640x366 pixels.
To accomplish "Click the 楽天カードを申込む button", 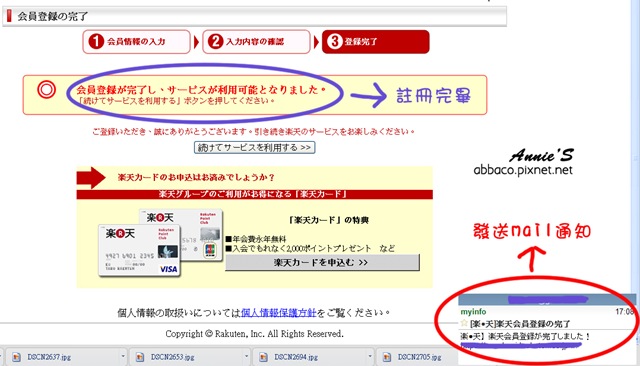I will pos(322,262).
